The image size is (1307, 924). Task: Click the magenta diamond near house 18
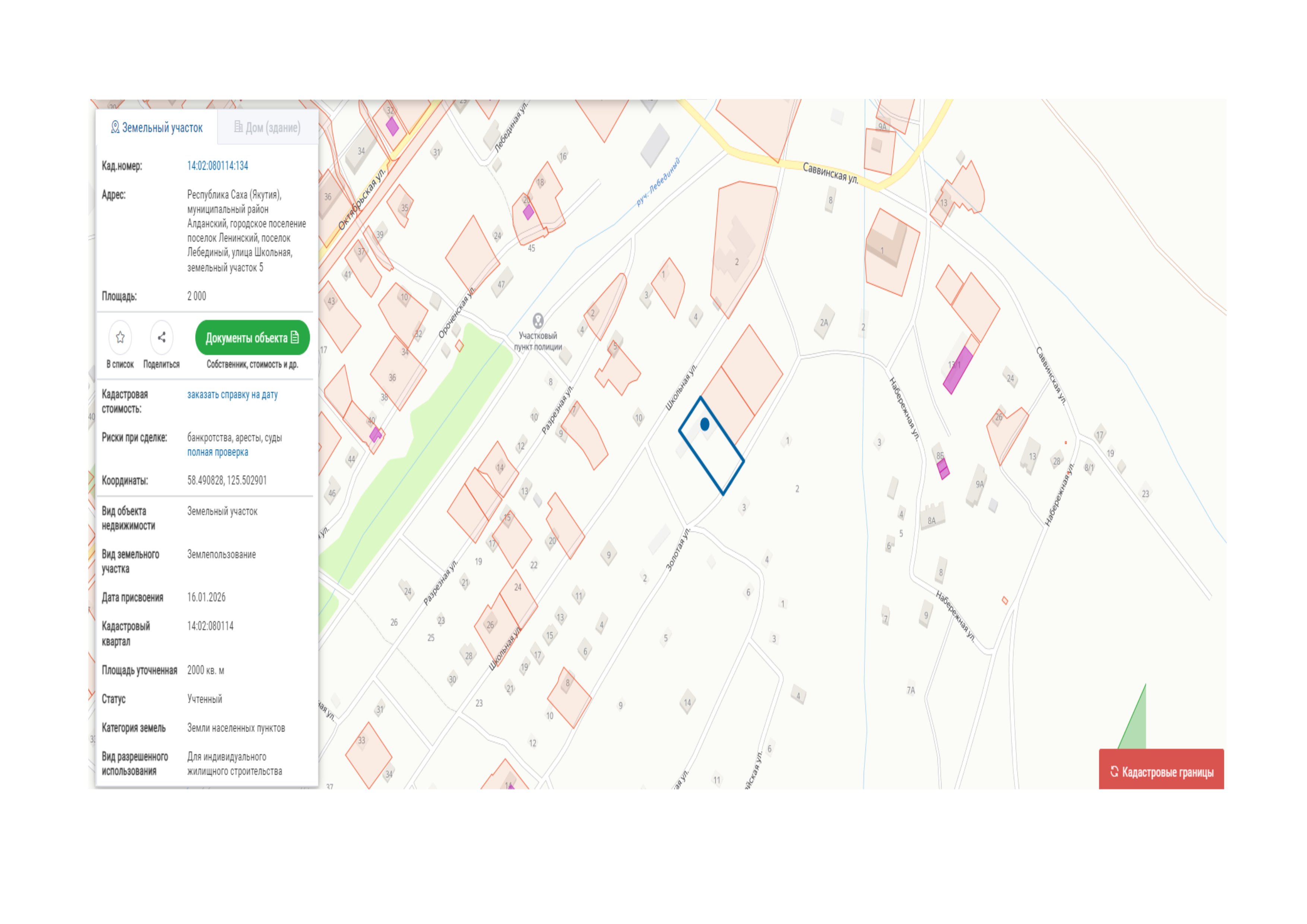coord(528,212)
